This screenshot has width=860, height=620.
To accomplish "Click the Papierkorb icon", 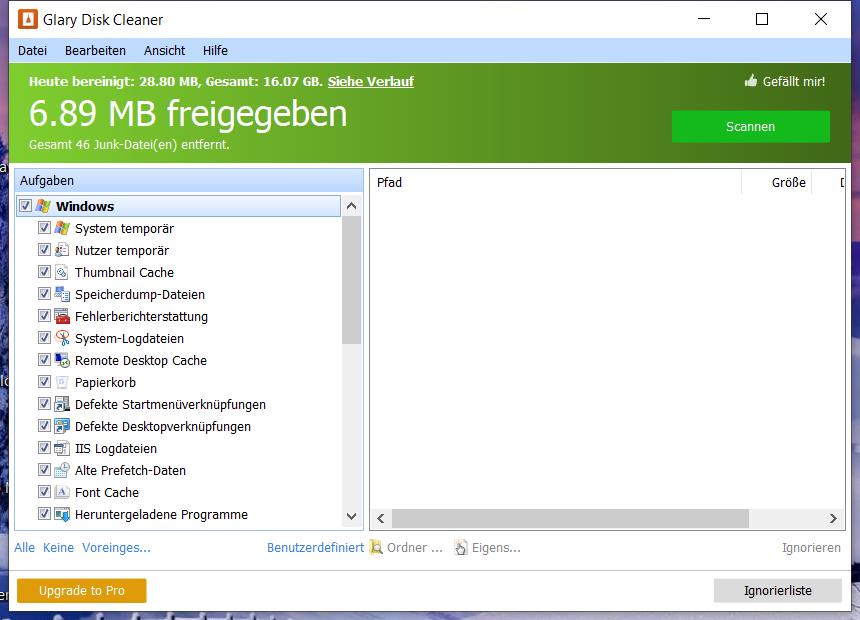I will click(62, 382).
